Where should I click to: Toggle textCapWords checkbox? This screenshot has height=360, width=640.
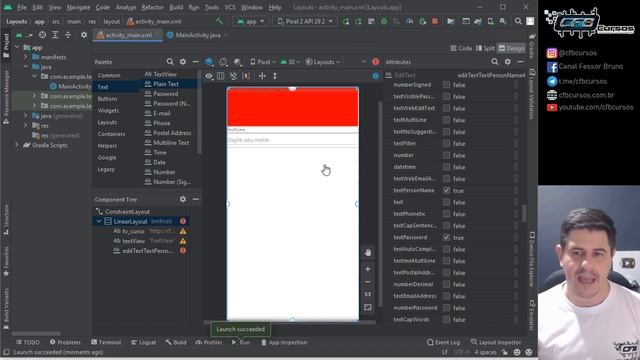[x=447, y=320]
